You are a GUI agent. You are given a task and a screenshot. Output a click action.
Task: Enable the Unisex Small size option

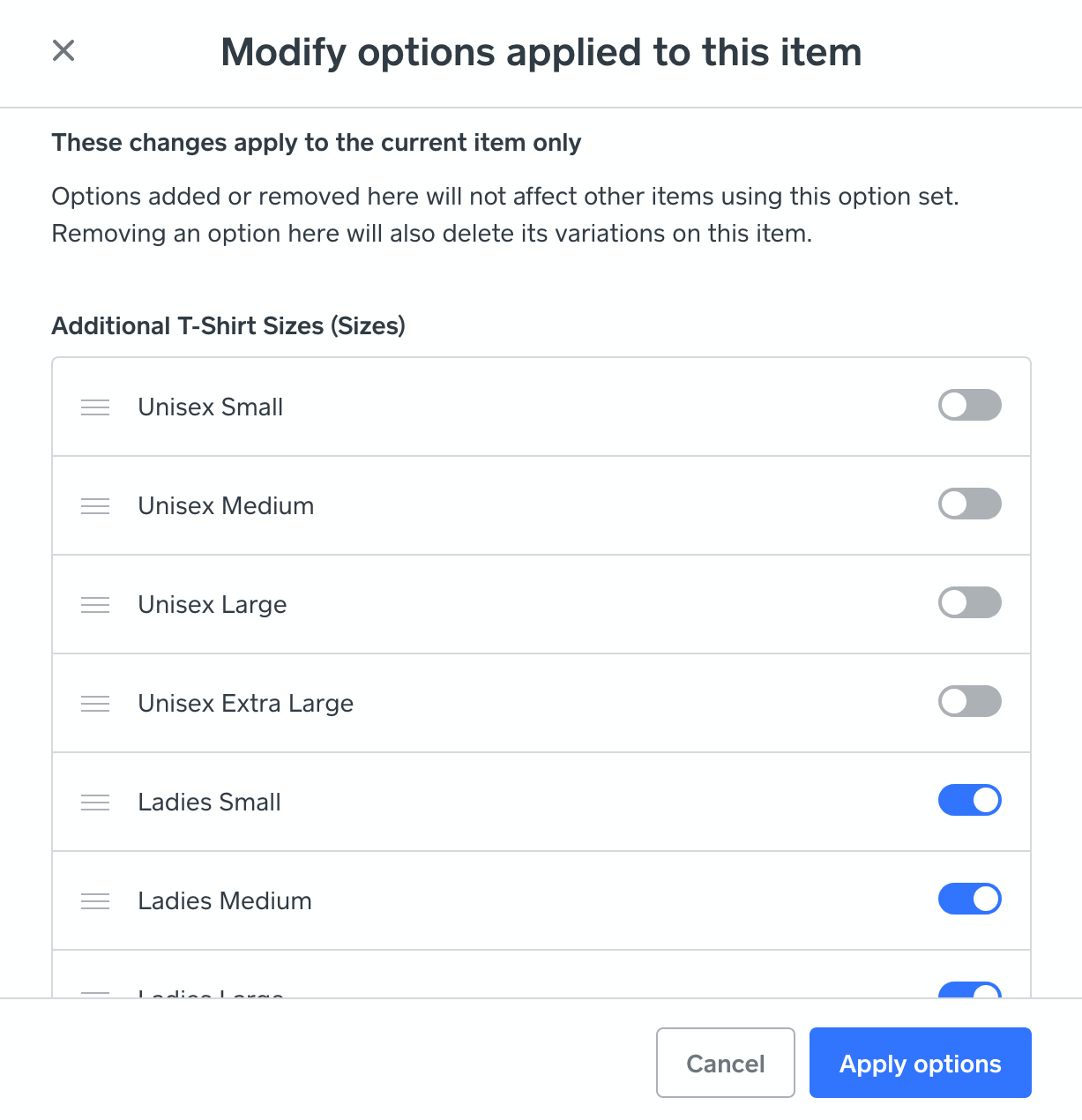click(x=970, y=405)
